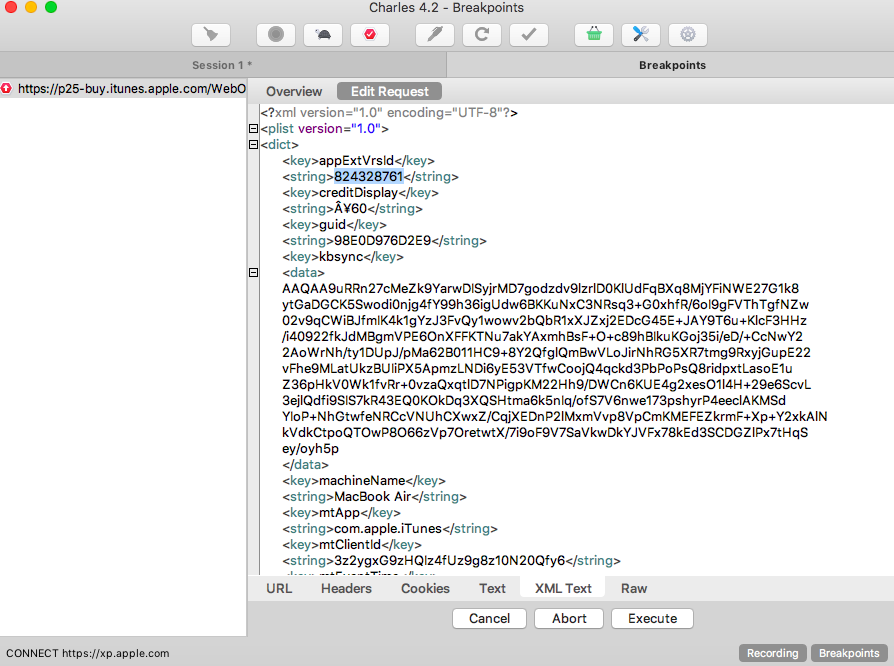This screenshot has height=666, width=894.
Task: Collapse the data XML node
Action: coord(254,273)
